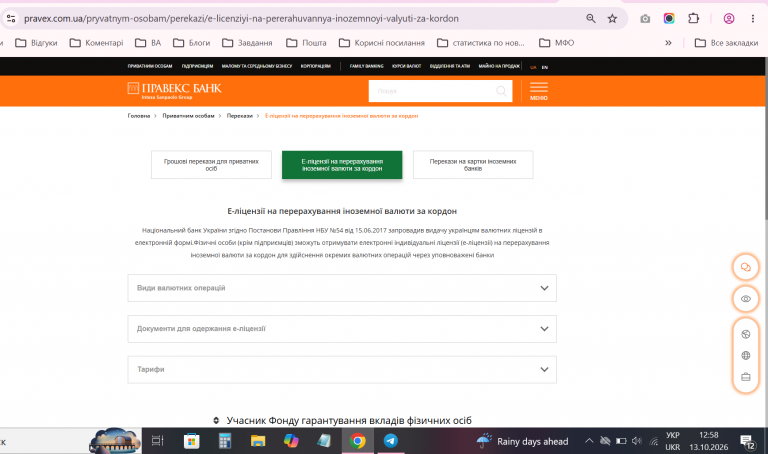
Task: Click the globe icon in side widget
Action: (745, 356)
